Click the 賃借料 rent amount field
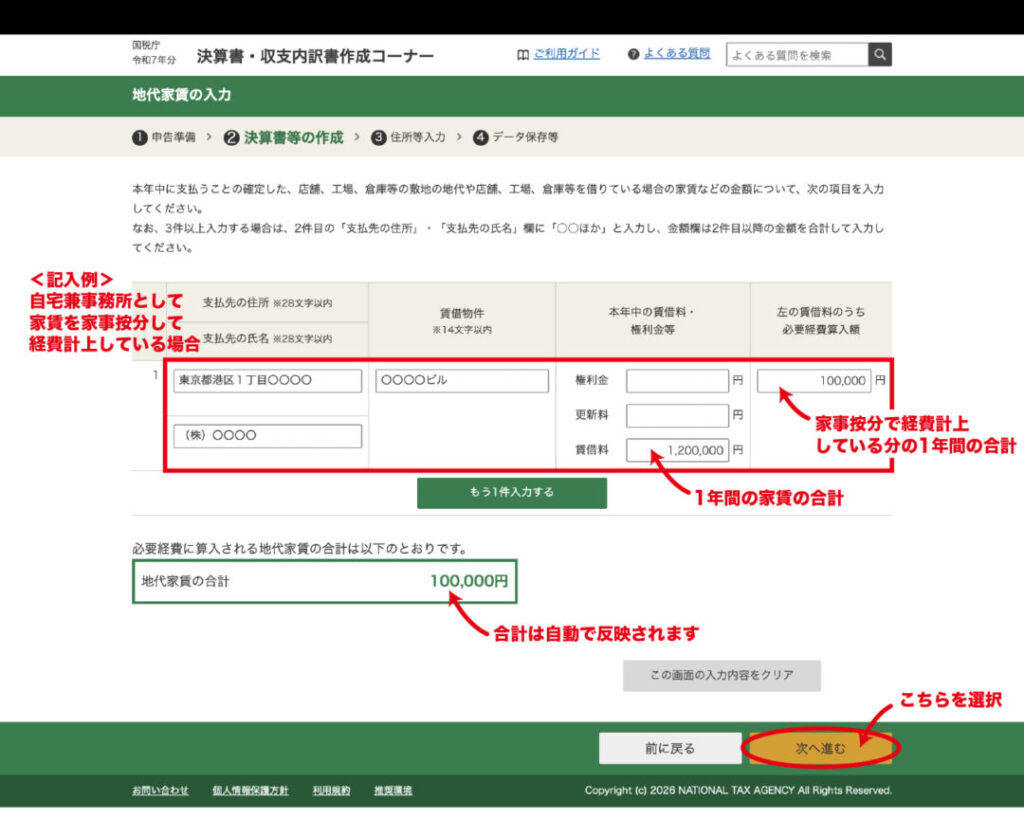Image resolution: width=1024 pixels, height=819 pixels. tap(678, 450)
